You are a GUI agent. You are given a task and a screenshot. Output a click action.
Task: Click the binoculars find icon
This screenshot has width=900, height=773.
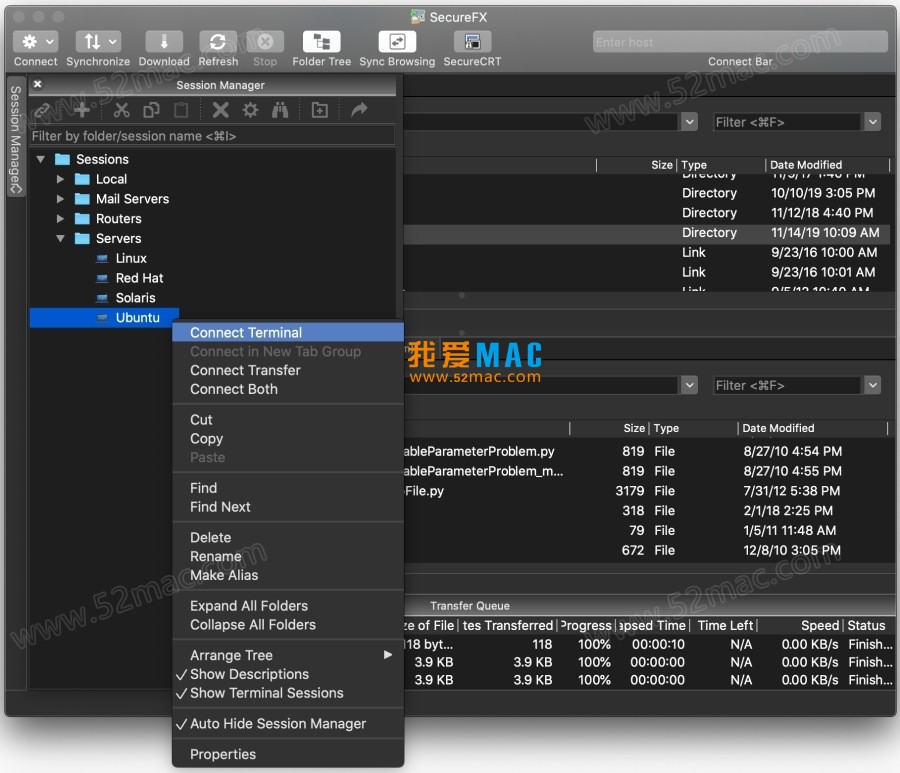280,110
